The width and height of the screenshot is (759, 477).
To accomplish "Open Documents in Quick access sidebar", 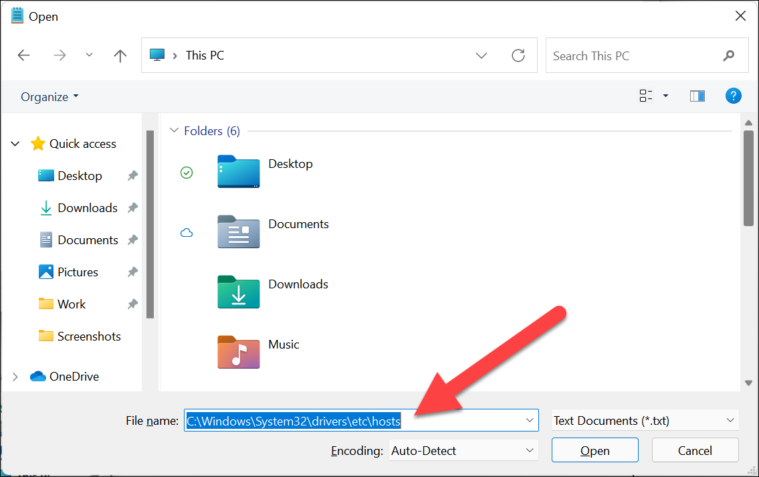I will tap(88, 240).
